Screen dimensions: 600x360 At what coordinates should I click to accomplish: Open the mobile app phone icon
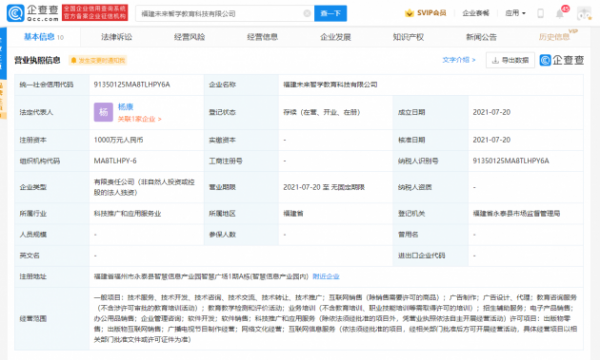click(x=540, y=13)
